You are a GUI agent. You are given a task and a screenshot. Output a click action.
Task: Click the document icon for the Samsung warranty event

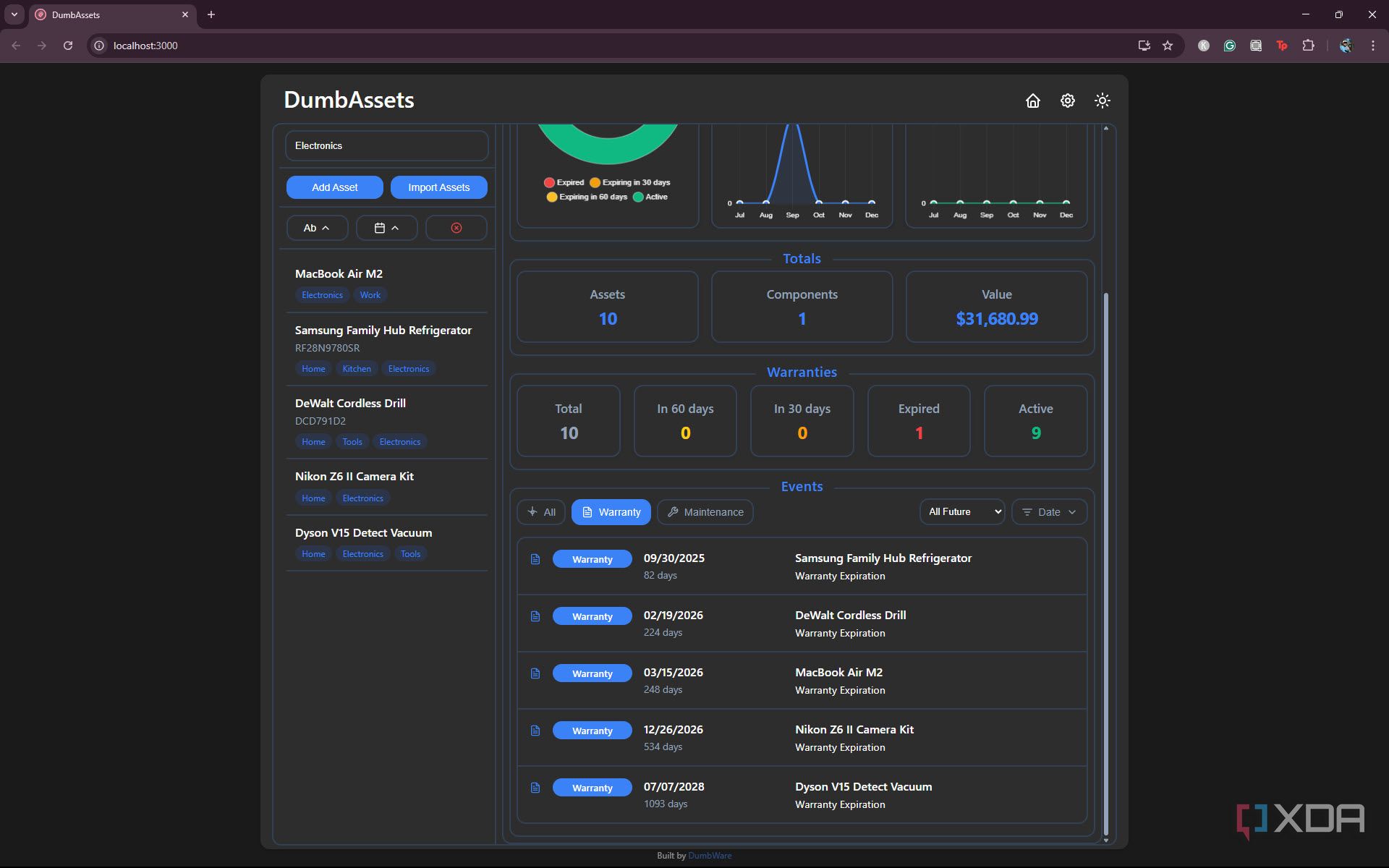(x=535, y=559)
